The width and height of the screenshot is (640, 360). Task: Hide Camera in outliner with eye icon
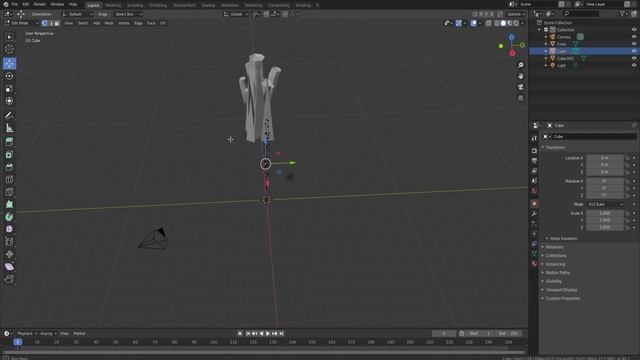click(x=634, y=37)
